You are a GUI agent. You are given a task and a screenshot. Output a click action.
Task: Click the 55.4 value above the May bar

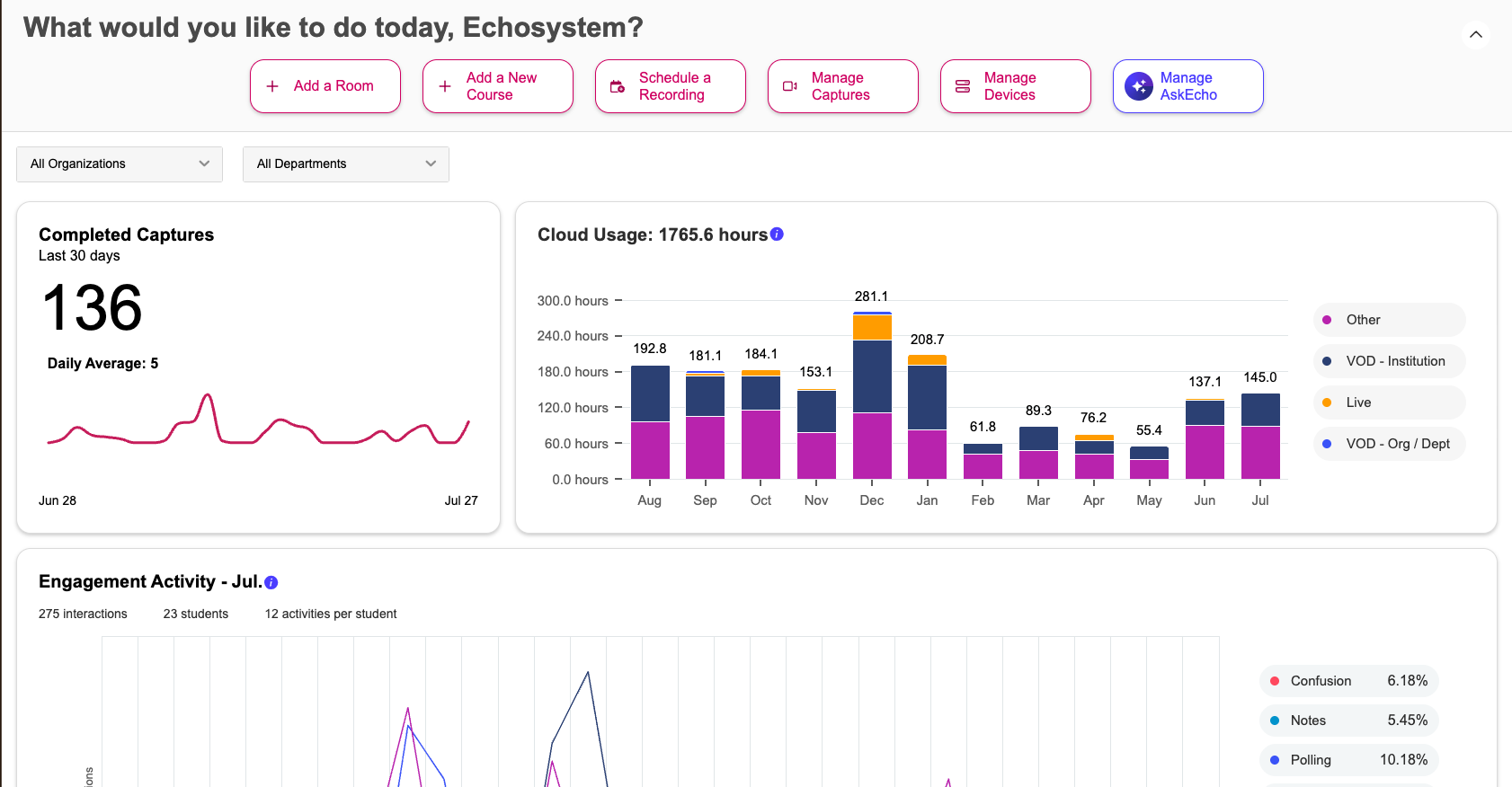1149,430
